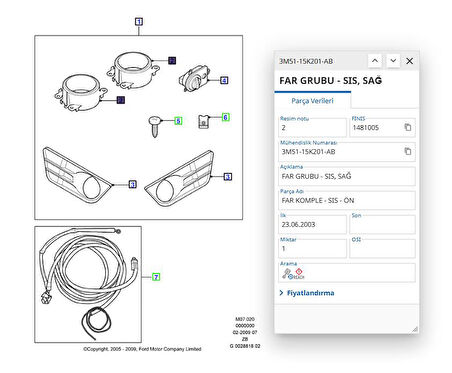Select callout 2 beside the upper fog lamp housing

[172, 60]
